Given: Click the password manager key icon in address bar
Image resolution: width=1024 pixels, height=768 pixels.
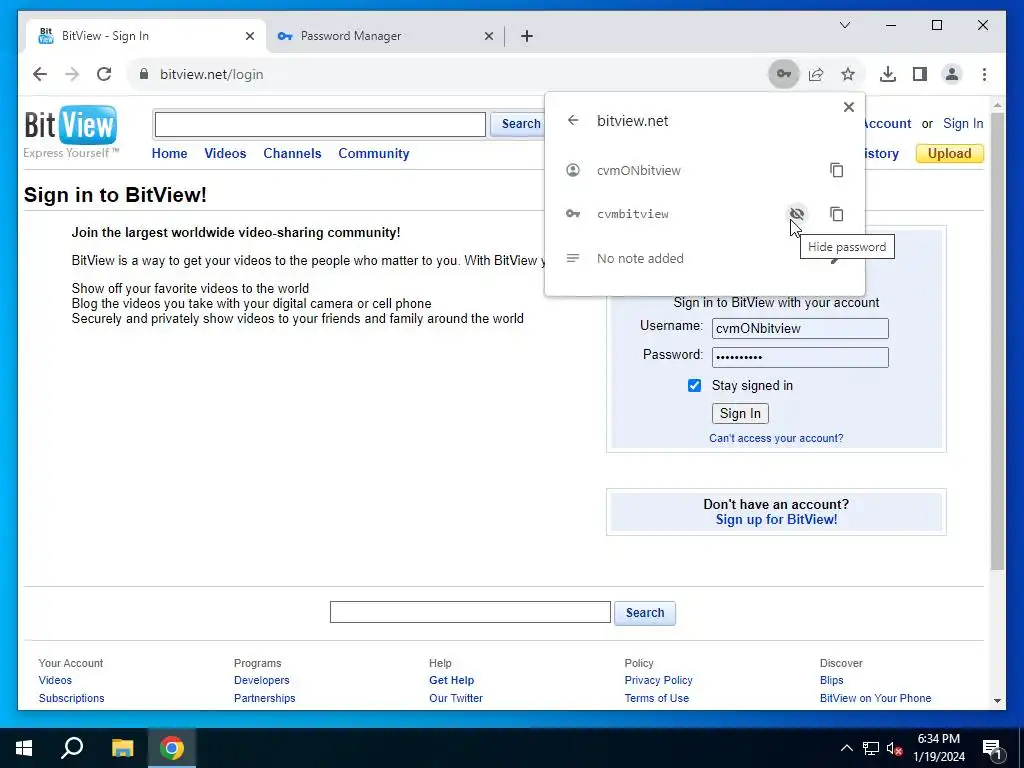Looking at the screenshot, I should (783, 74).
